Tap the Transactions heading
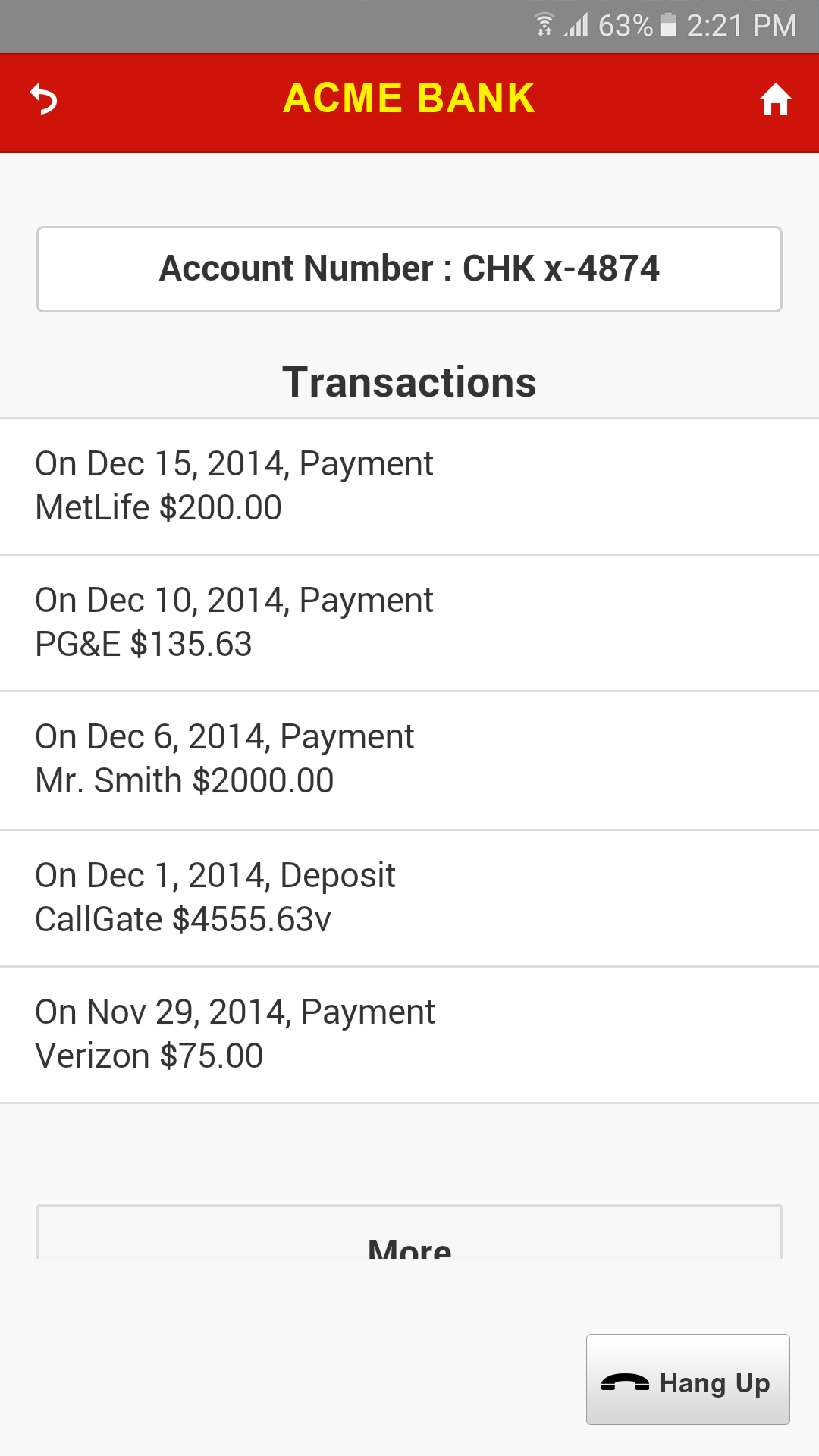 pyautogui.click(x=409, y=382)
